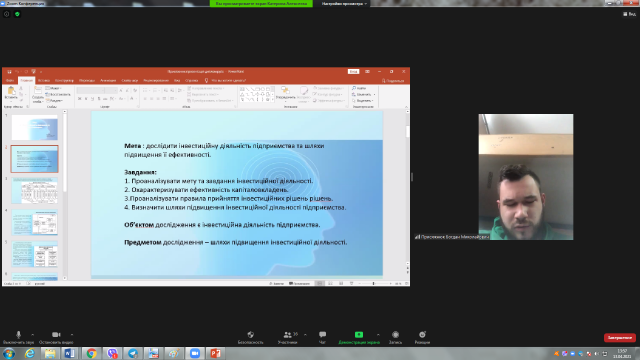640x360 pixels.
Task: Expand video options arrow beside camera
Action: coord(72,335)
